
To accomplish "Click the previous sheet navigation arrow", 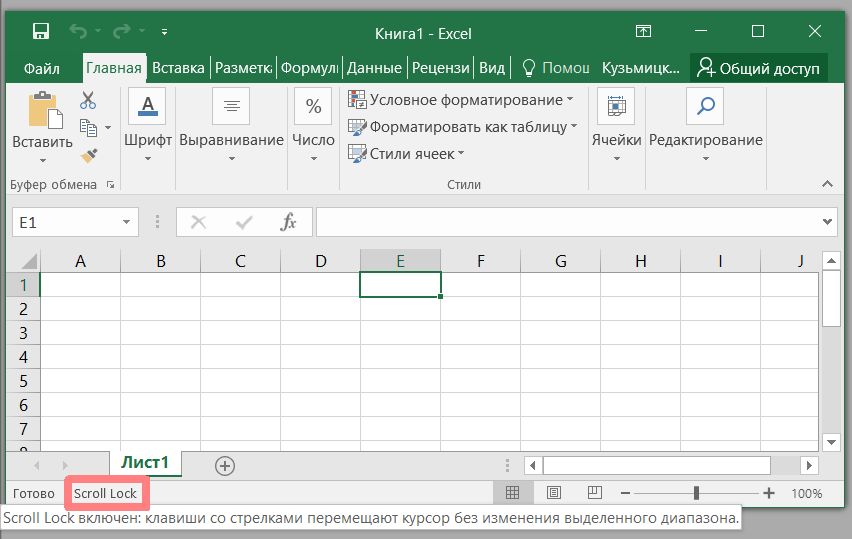I will coord(36,466).
